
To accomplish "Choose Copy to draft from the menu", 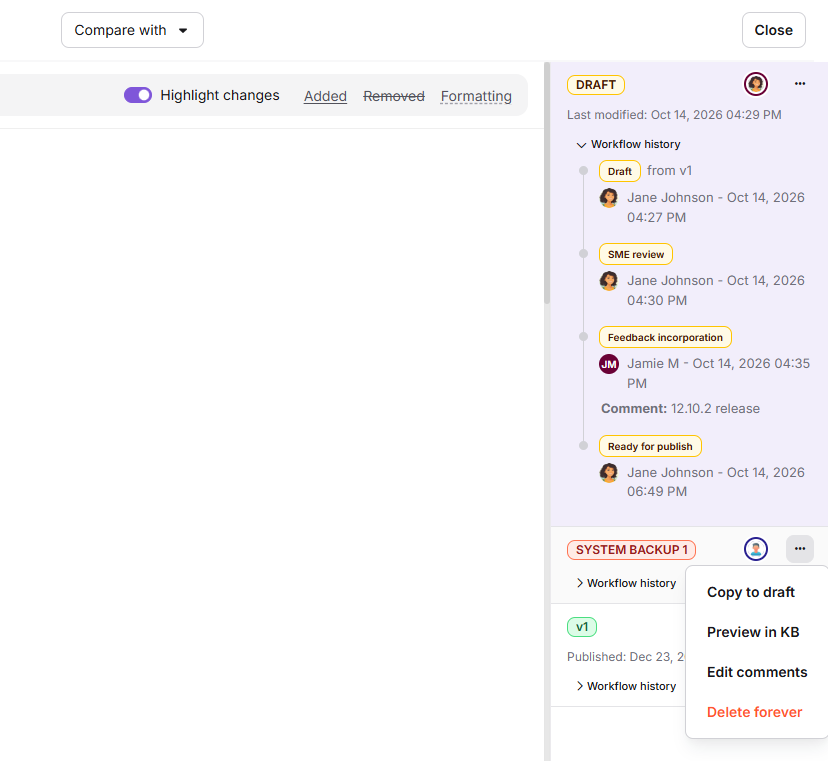I will tap(750, 592).
